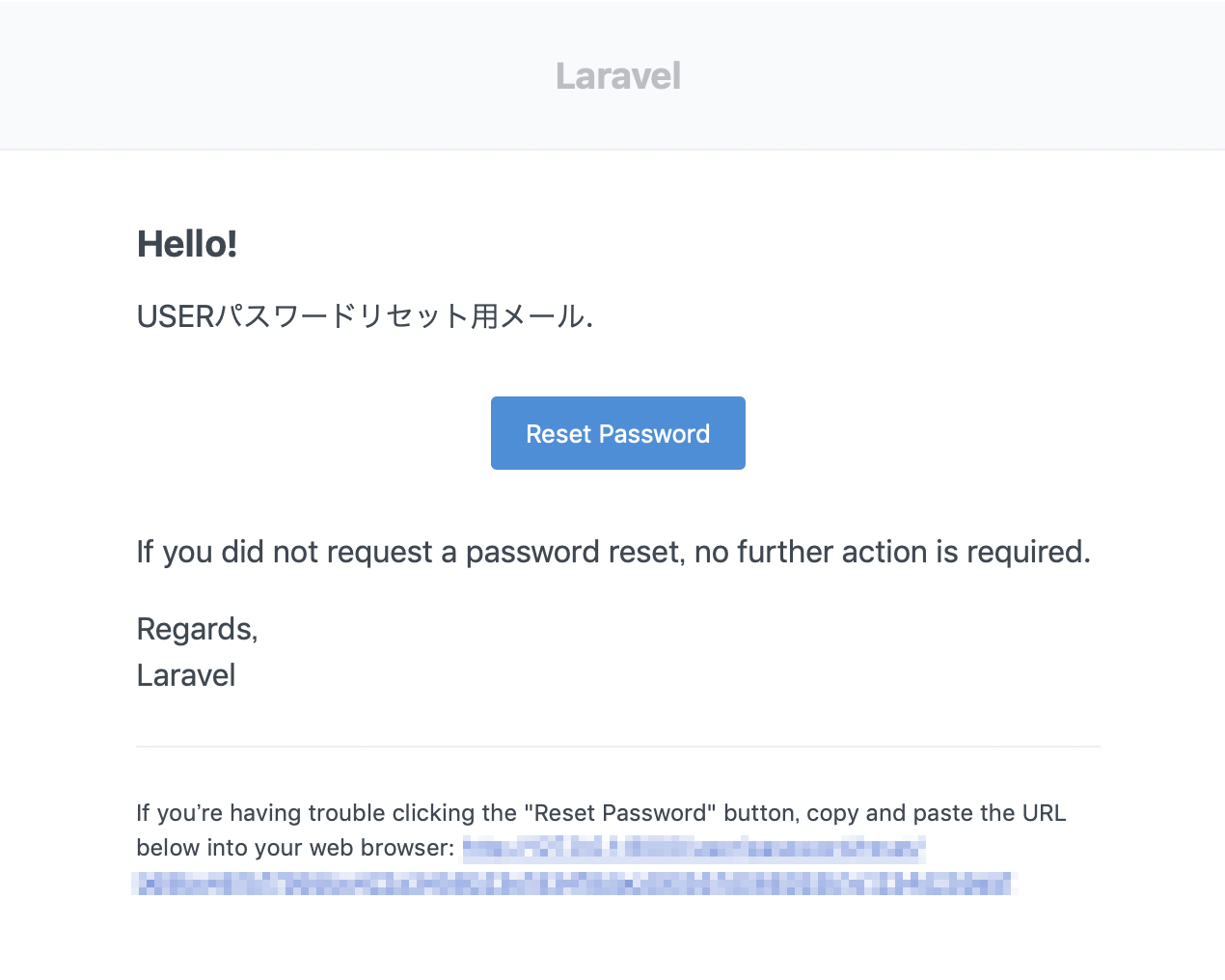Click the horizontal divider line below signature
This screenshot has width=1225, height=980.
click(x=617, y=745)
